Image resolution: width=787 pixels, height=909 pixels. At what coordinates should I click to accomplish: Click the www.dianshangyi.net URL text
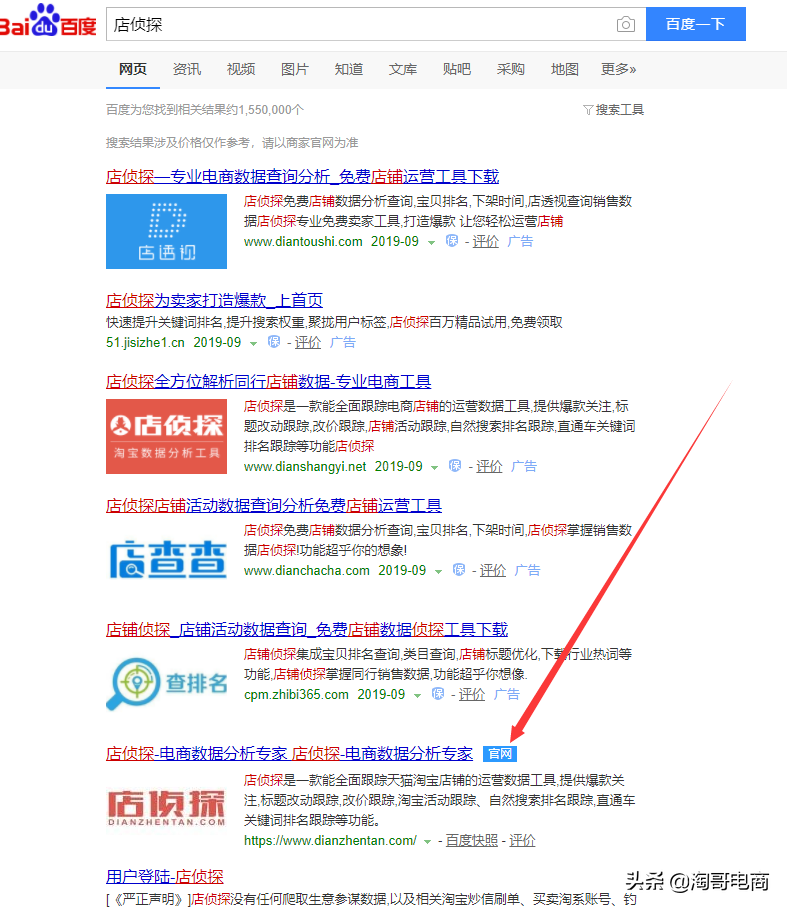pos(305,466)
